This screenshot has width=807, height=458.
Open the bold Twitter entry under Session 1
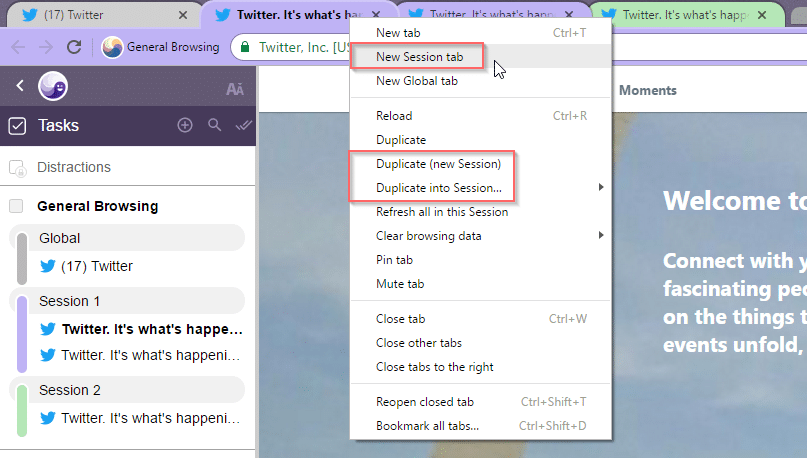point(141,329)
